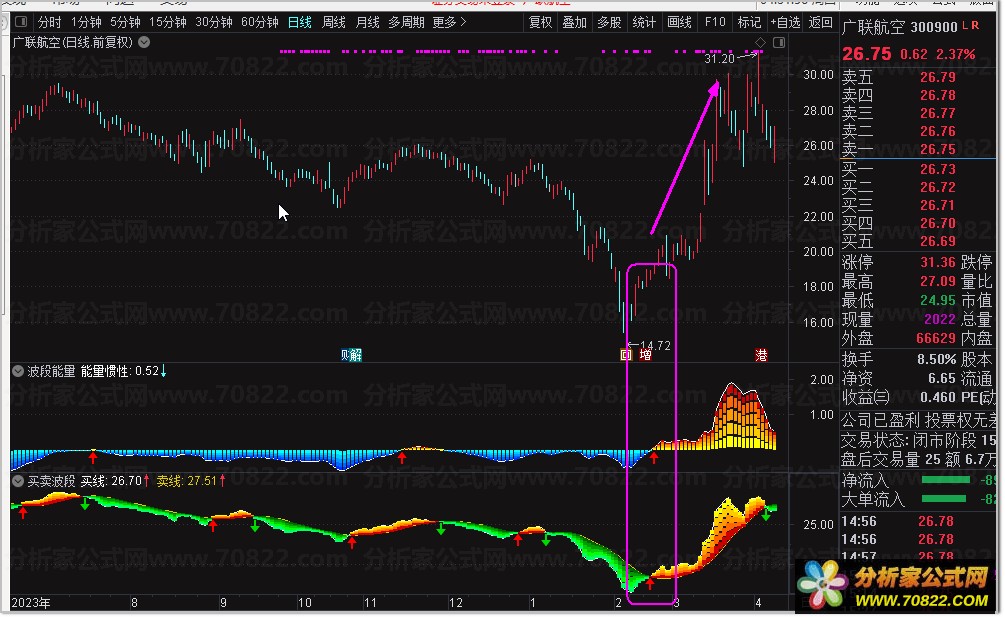This screenshot has width=1005, height=617.
Task: Click the 卖五 price 26.79
Action: [x=938, y=77]
